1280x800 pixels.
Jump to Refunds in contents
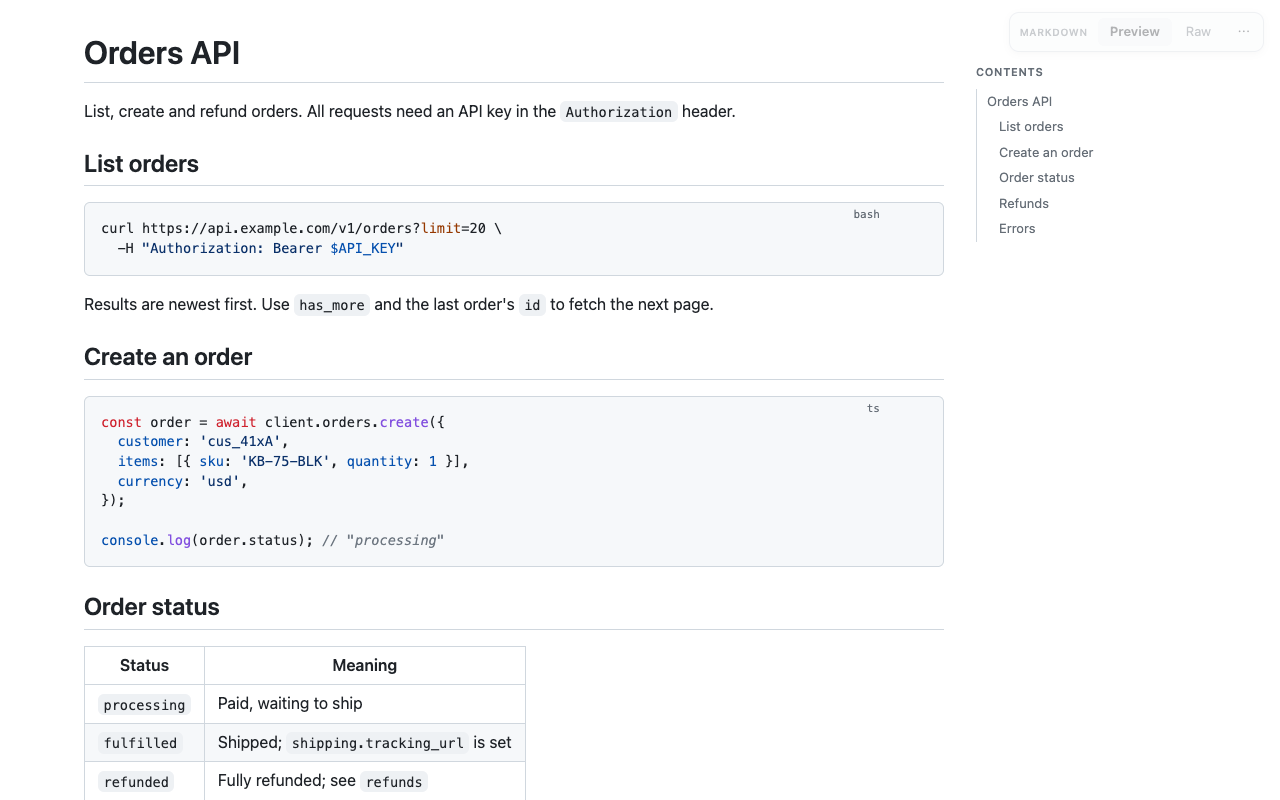pyautogui.click(x=1024, y=203)
